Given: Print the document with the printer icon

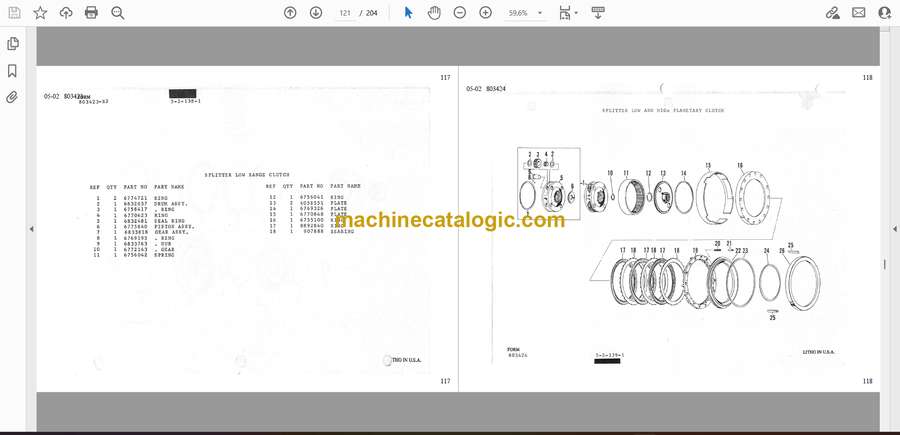Looking at the screenshot, I should 91,13.
